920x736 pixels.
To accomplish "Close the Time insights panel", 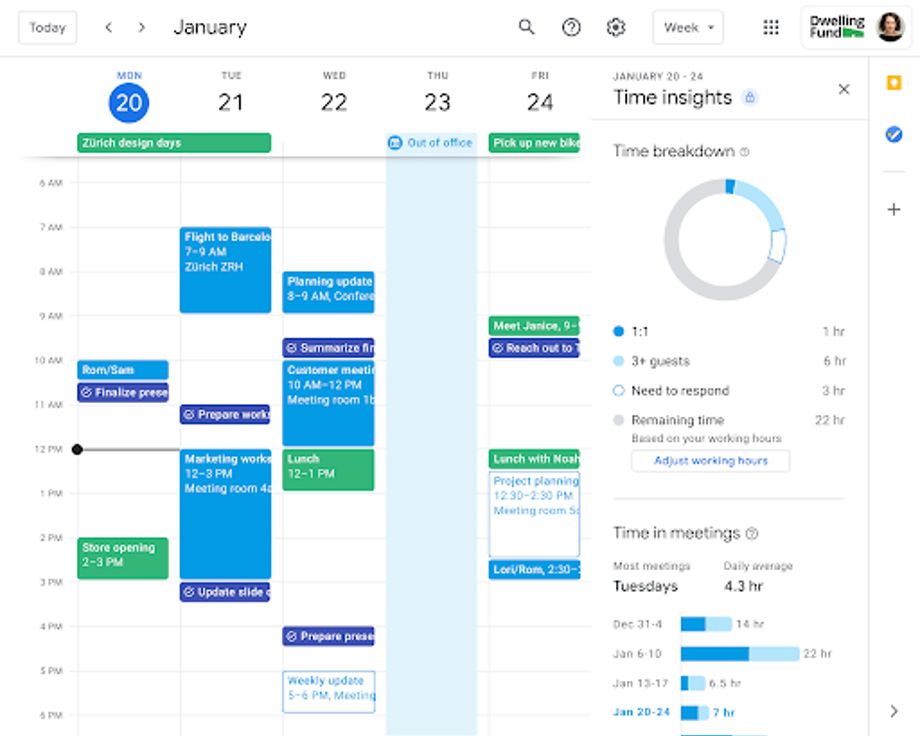I will pyautogui.click(x=844, y=89).
